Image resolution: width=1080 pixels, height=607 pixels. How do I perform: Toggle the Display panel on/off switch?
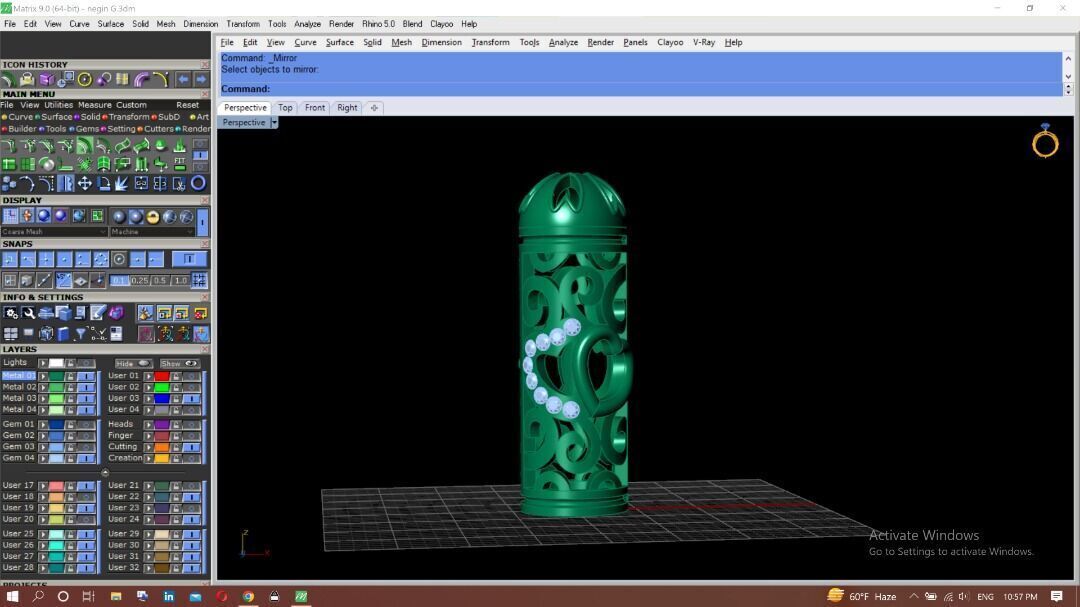click(202, 221)
